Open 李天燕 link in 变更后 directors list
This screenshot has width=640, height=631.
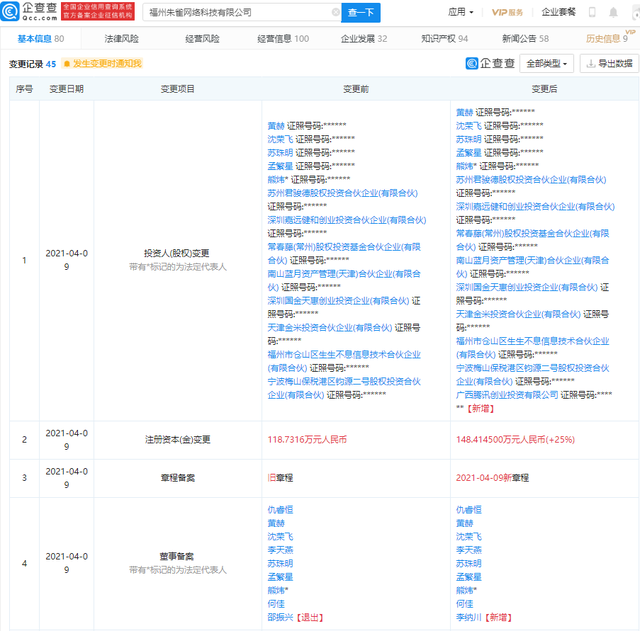[x=469, y=550]
